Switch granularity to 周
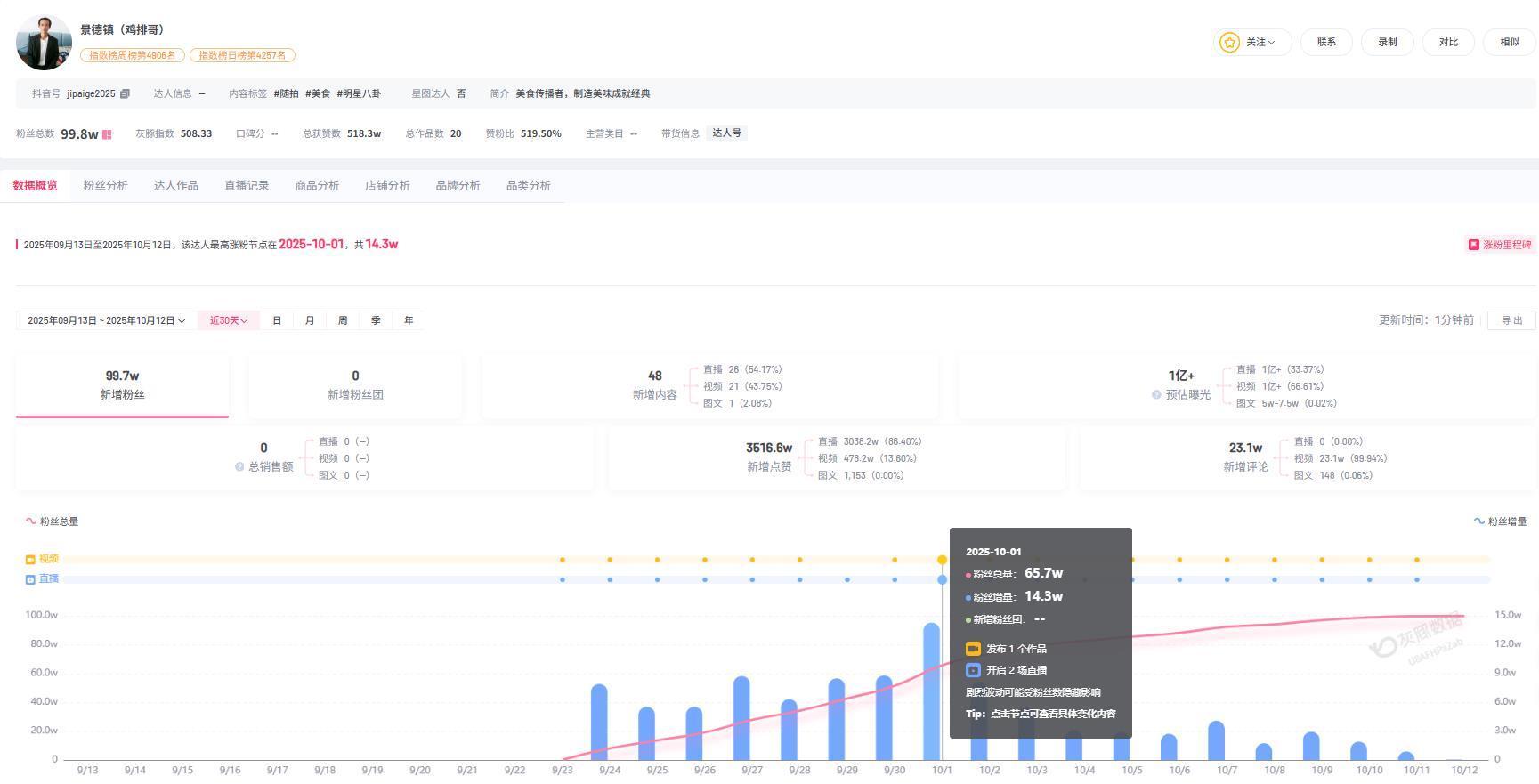 [343, 320]
